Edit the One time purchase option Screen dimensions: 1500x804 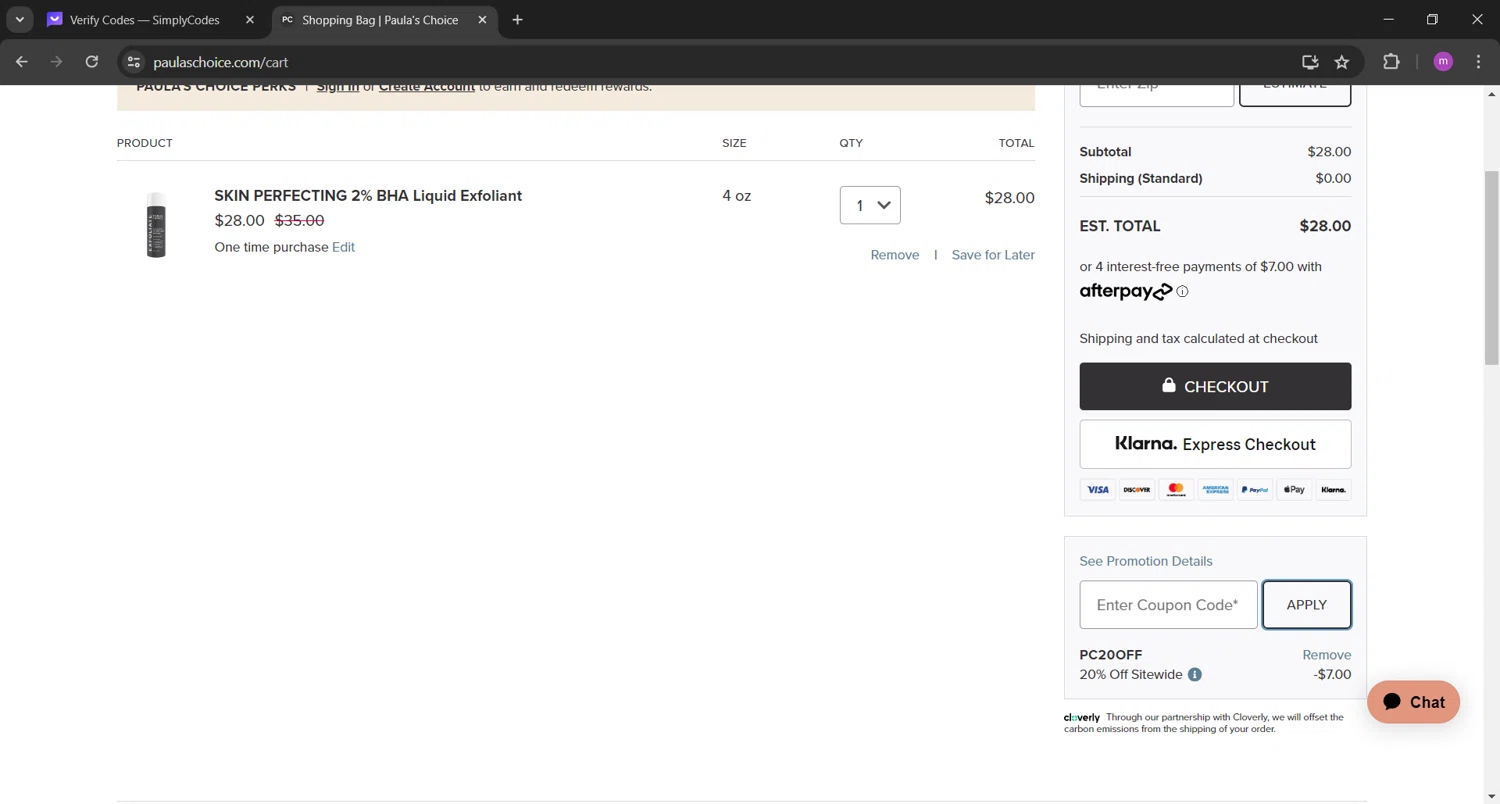[343, 247]
